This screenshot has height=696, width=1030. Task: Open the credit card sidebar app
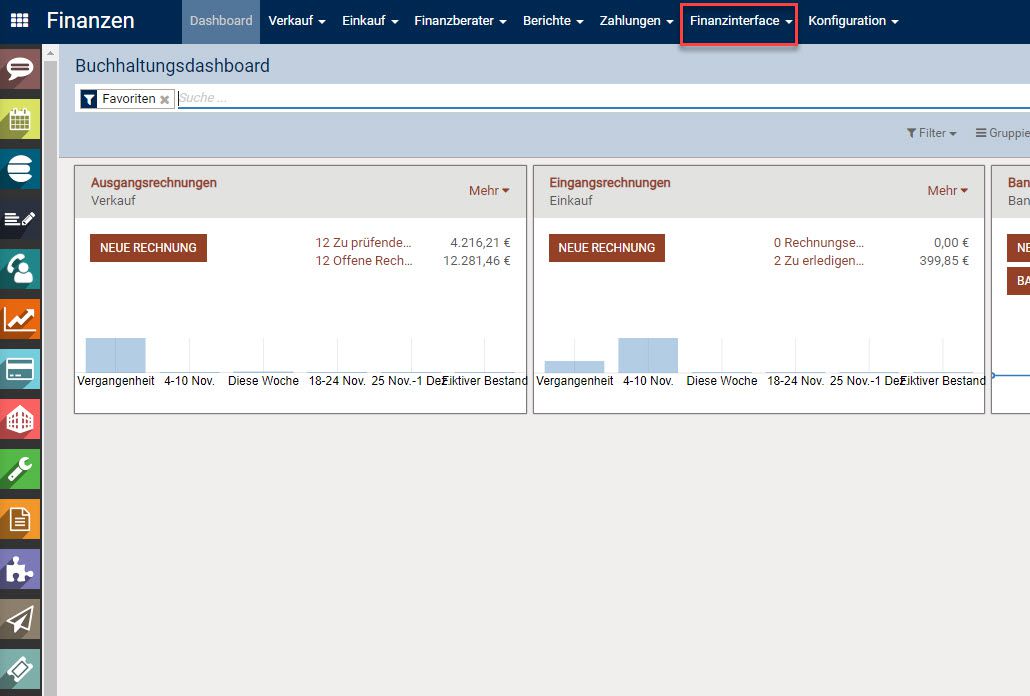20,369
